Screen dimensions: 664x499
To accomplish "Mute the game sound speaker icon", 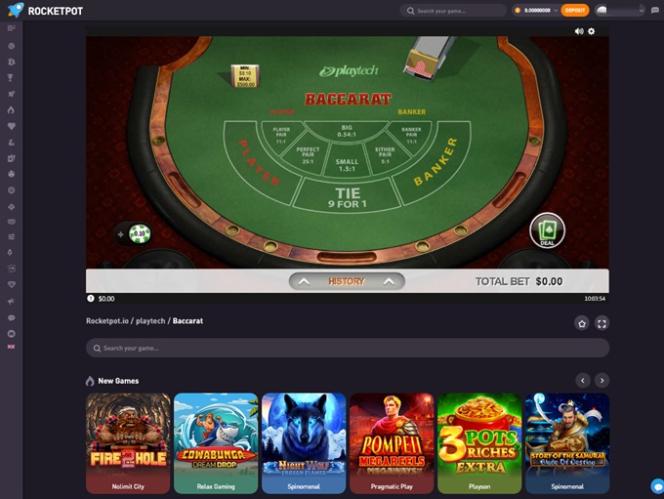I will [579, 31].
